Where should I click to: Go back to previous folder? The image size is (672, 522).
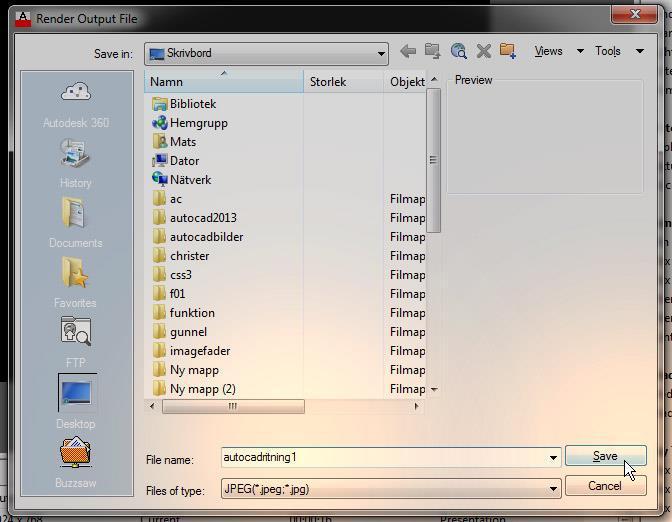click(408, 51)
